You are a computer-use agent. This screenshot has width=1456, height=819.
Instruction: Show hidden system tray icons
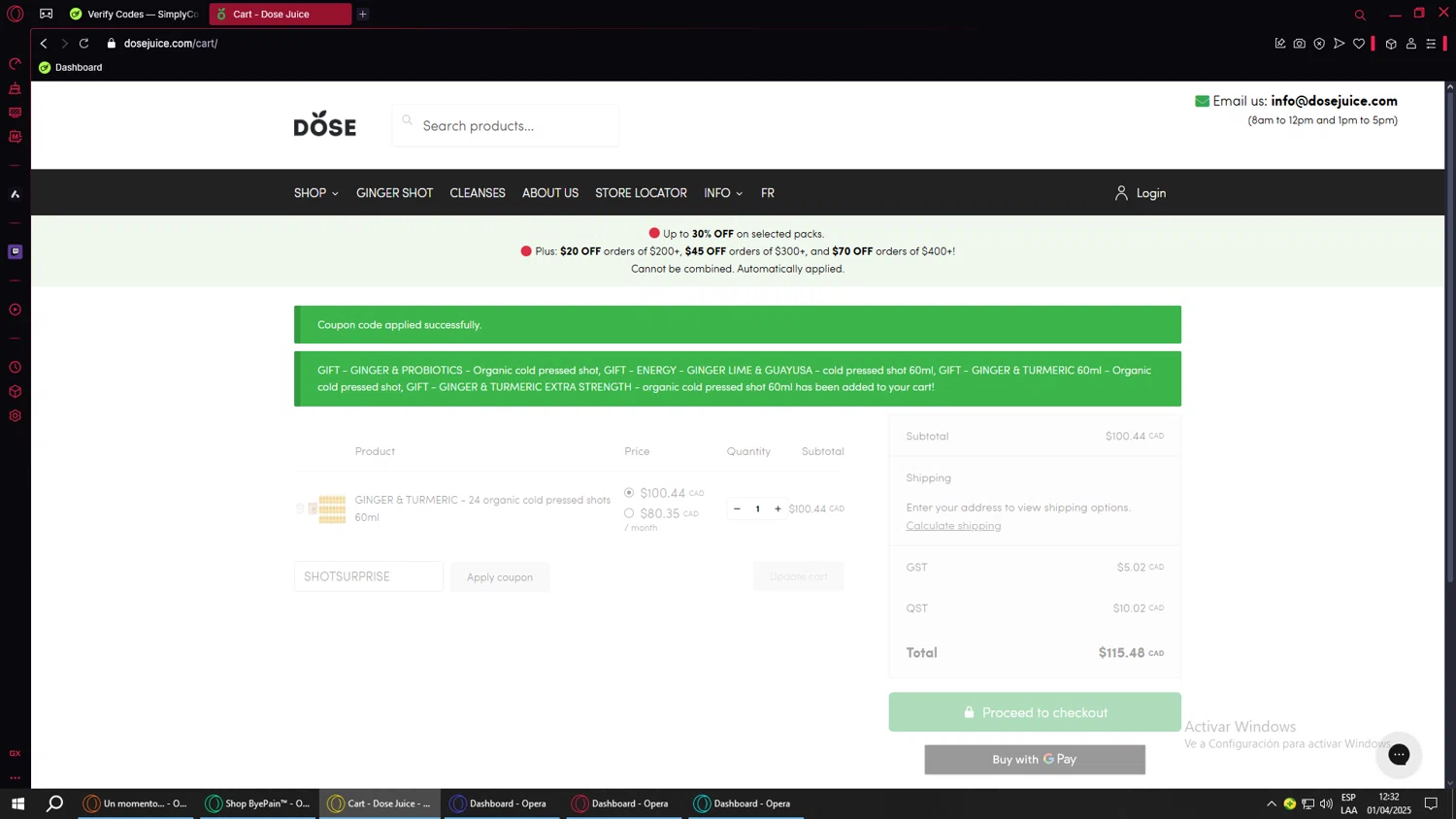click(1272, 803)
